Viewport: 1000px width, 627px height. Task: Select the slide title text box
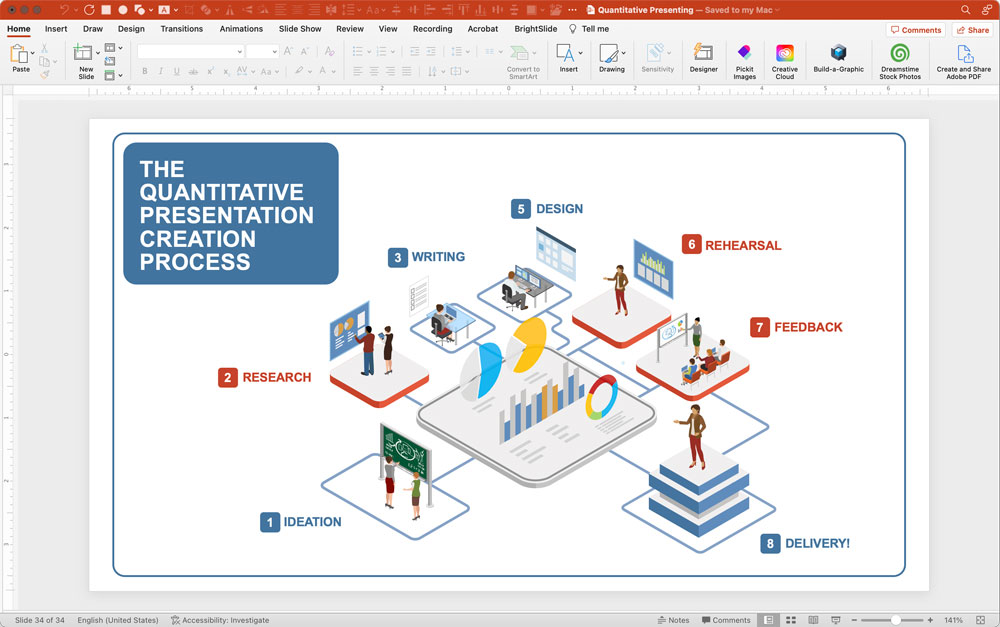click(231, 214)
